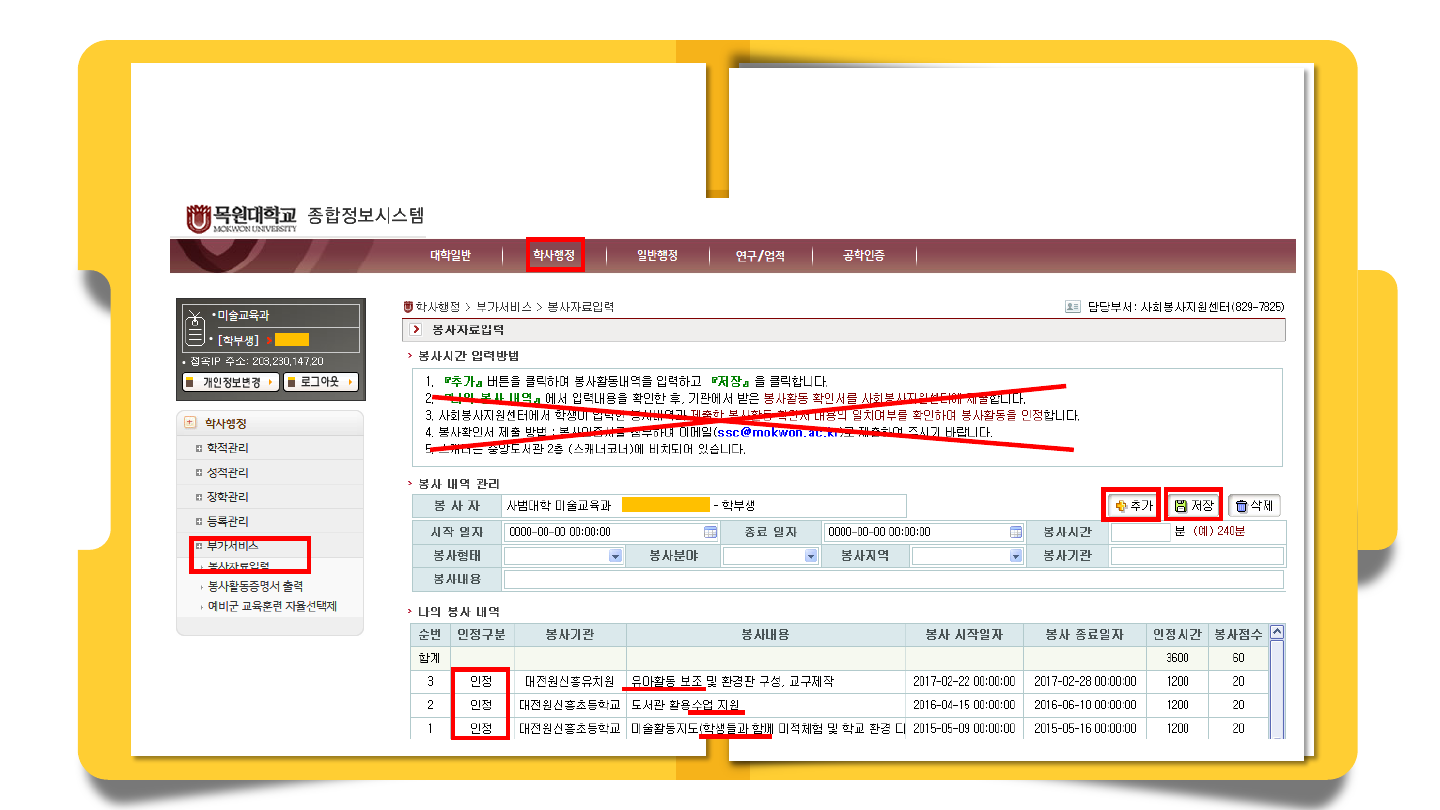Open the 봉사형태 dropdown
Viewport: 1440px width, 810px height.
(x=615, y=556)
